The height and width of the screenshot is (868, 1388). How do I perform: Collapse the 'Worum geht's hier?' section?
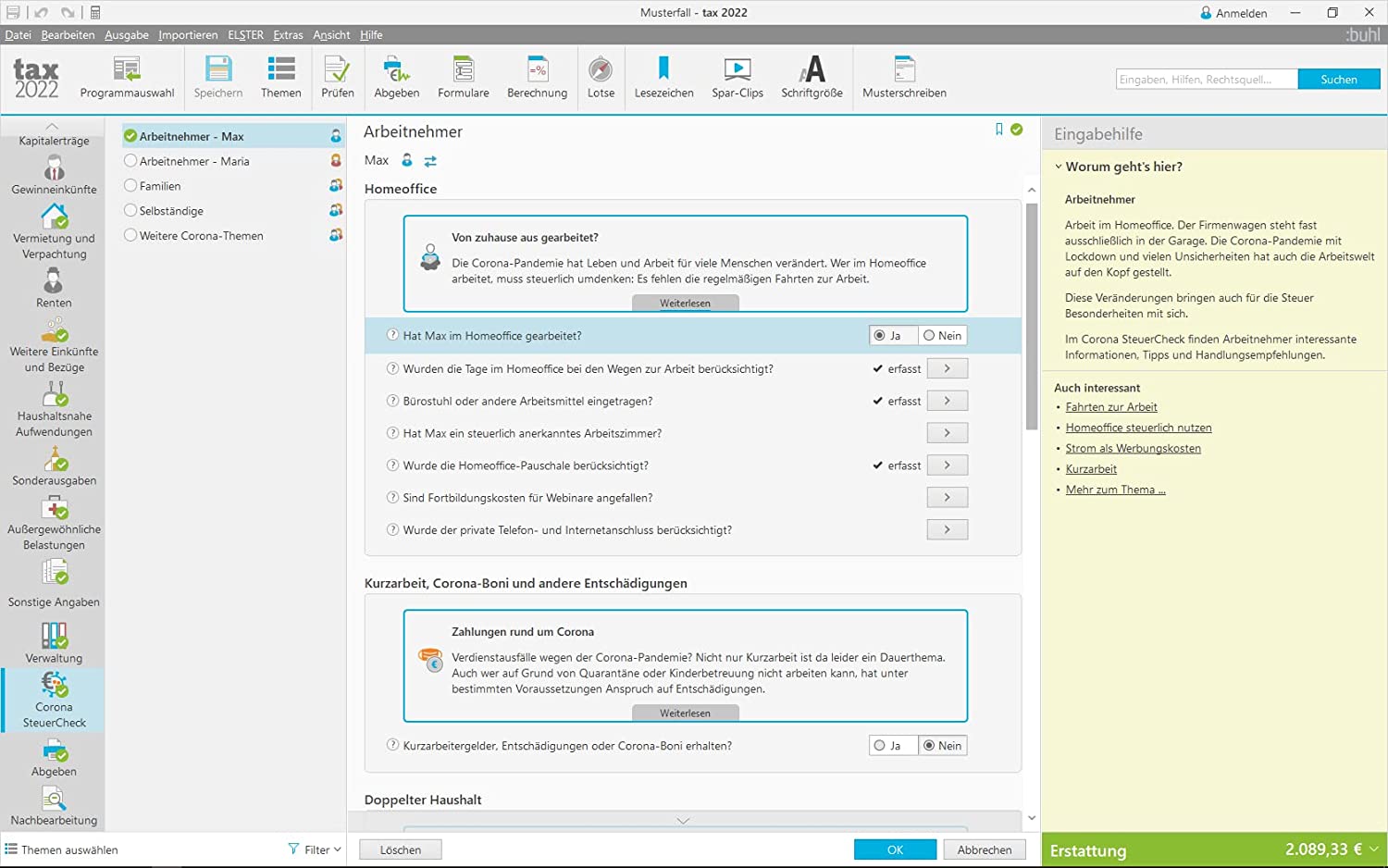click(1059, 167)
